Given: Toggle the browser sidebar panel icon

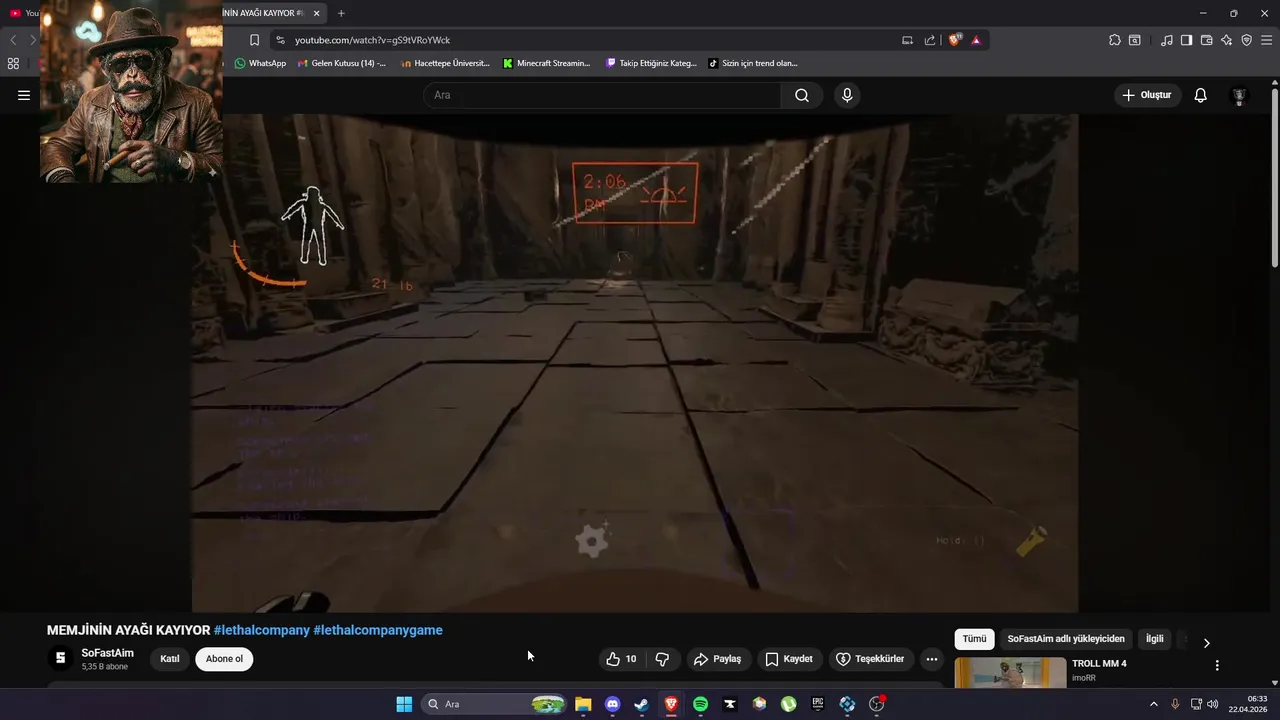Looking at the screenshot, I should [1186, 40].
